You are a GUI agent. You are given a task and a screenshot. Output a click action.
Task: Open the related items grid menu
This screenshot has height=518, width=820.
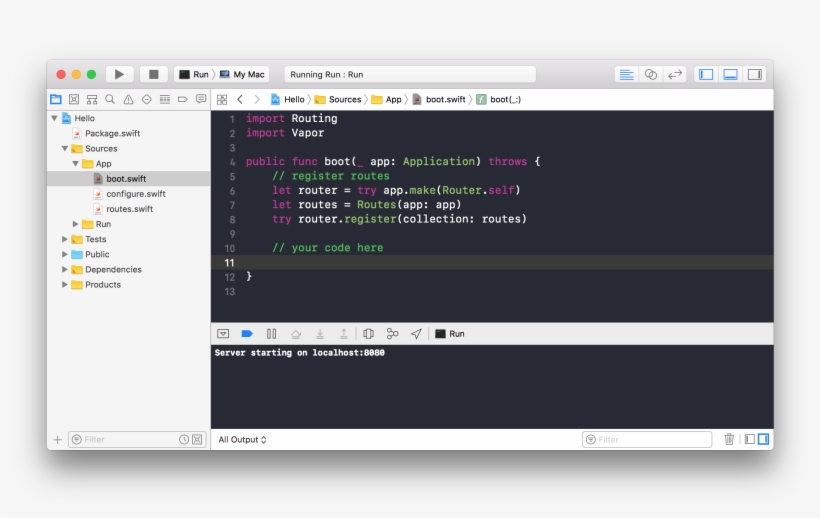coord(222,99)
